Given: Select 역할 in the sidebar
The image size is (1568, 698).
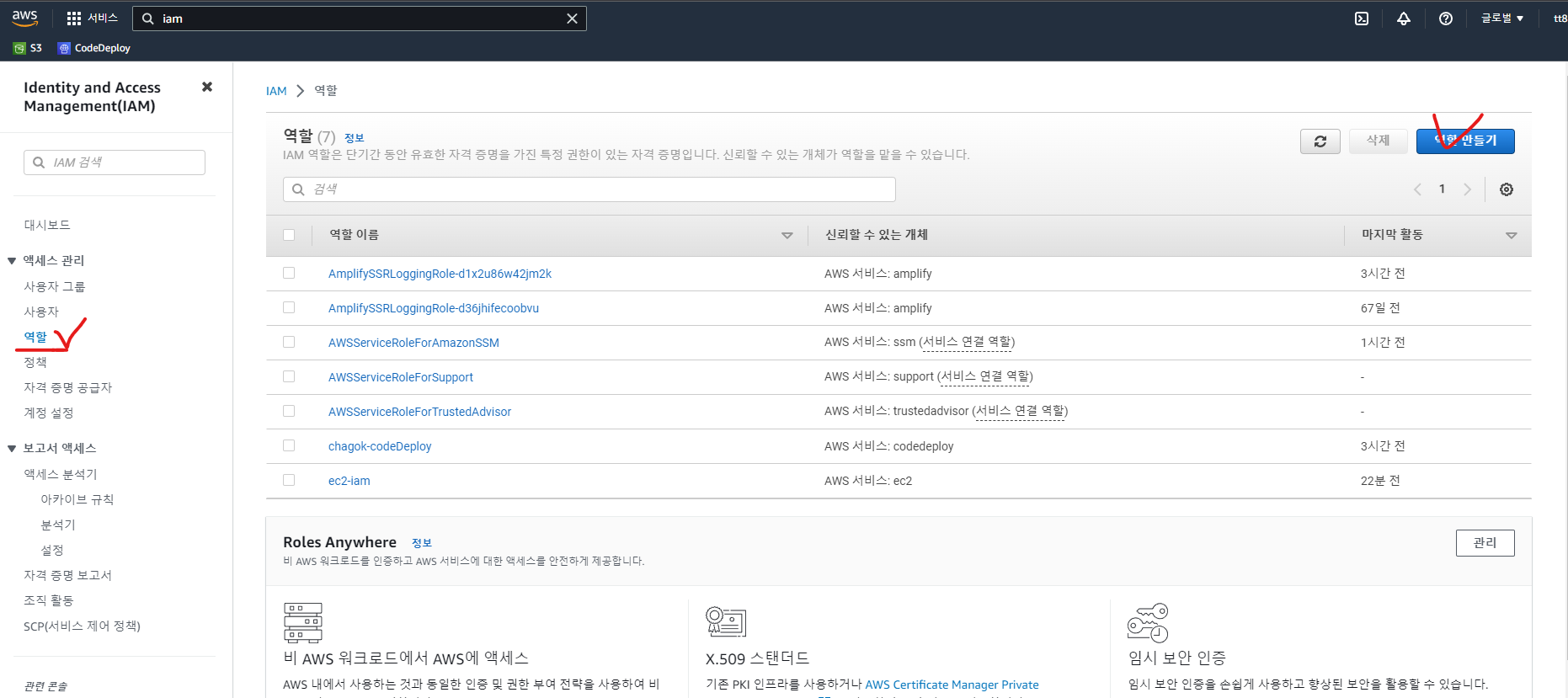Looking at the screenshot, I should 35,337.
